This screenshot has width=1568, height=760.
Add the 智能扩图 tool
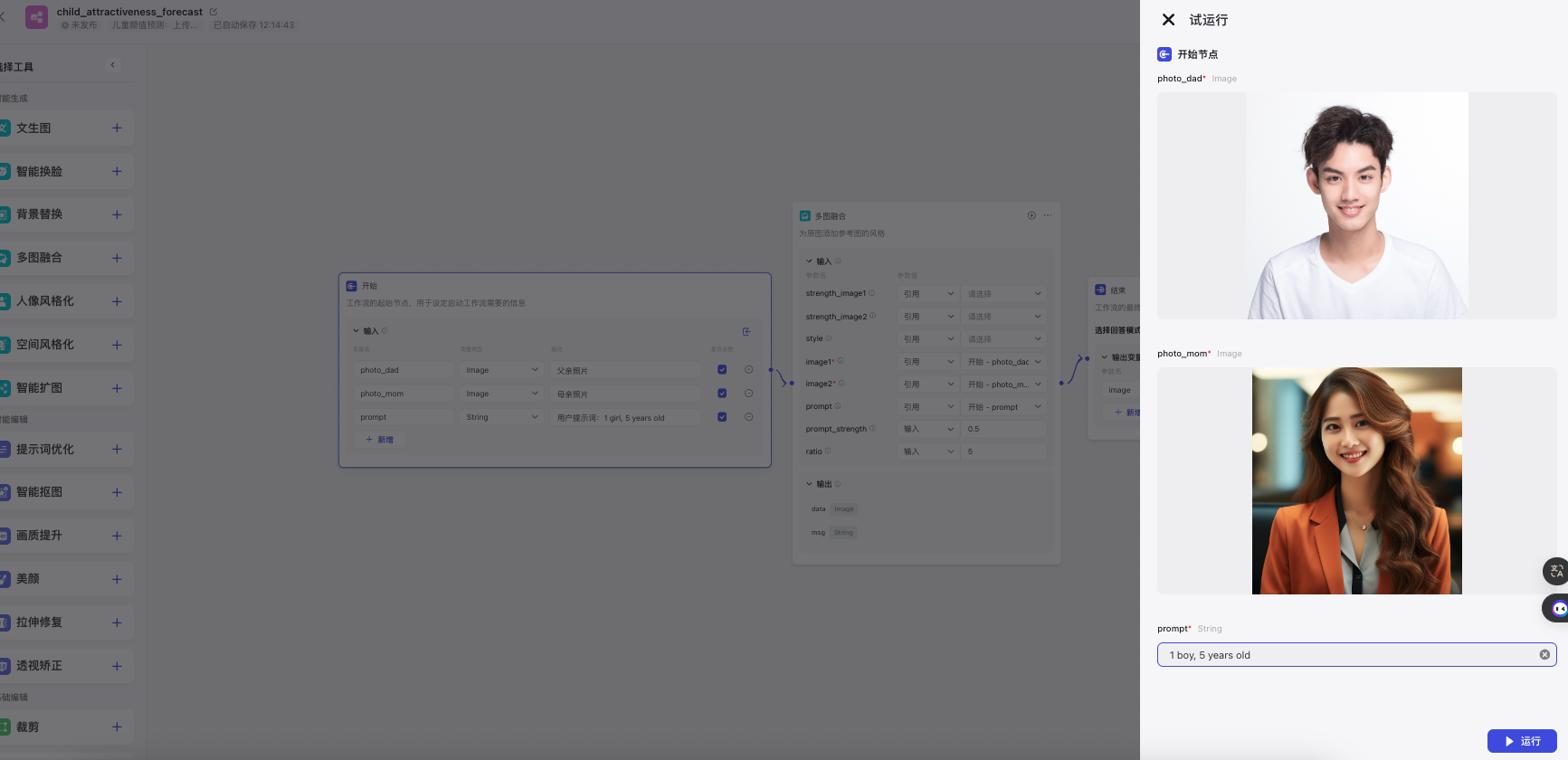click(117, 388)
